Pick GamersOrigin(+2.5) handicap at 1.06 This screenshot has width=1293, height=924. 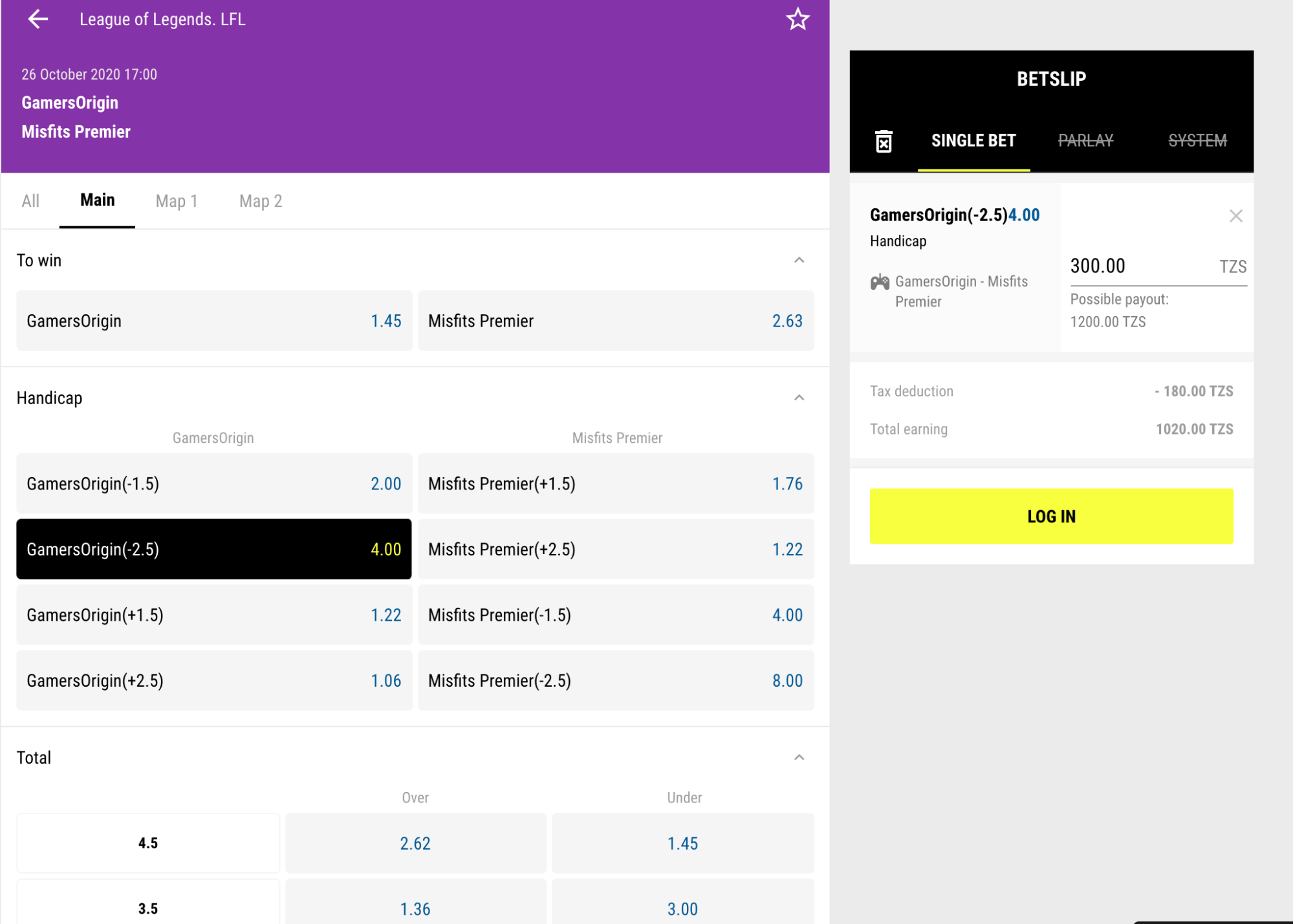coord(214,680)
